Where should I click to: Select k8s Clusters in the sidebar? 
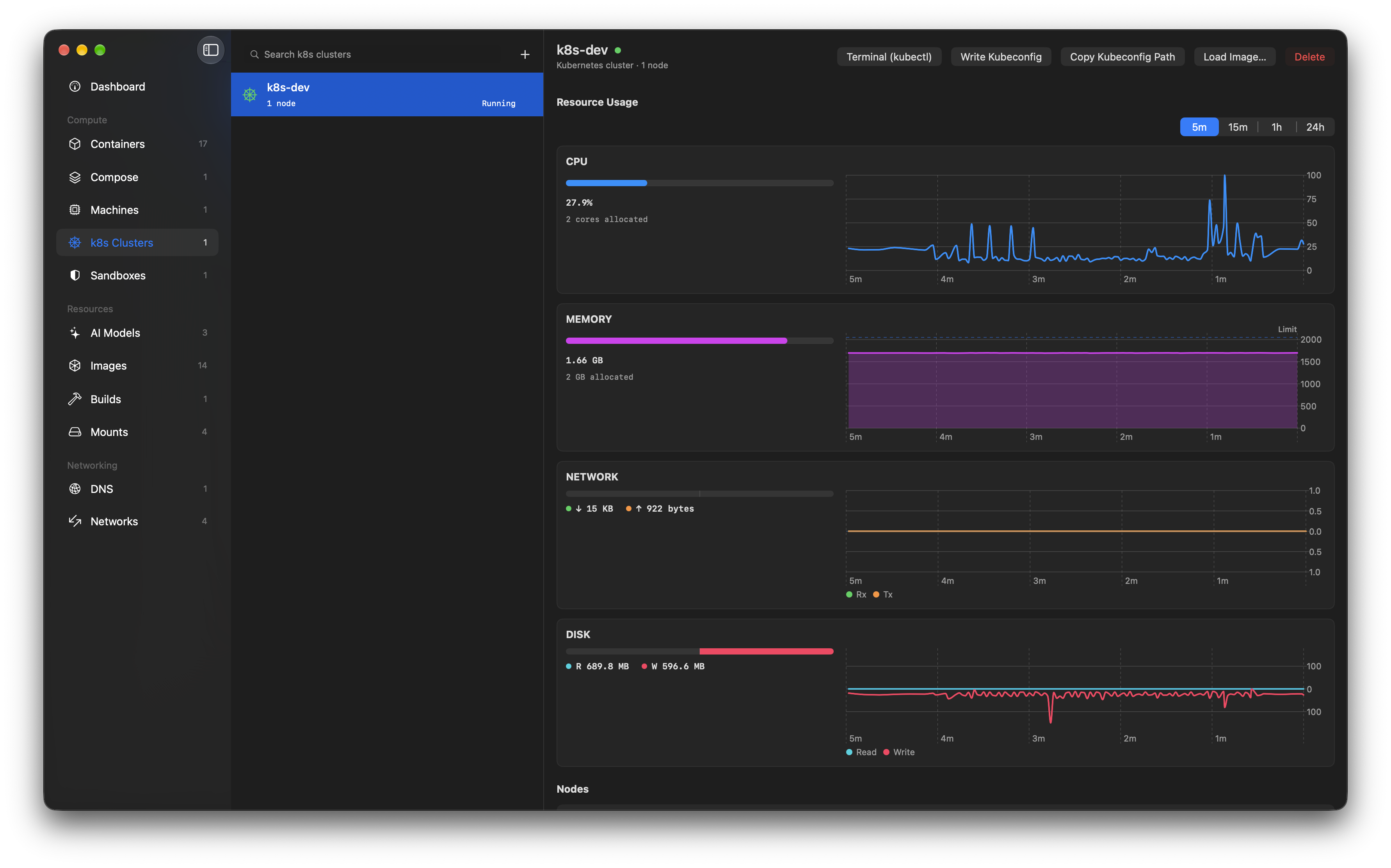point(137,243)
